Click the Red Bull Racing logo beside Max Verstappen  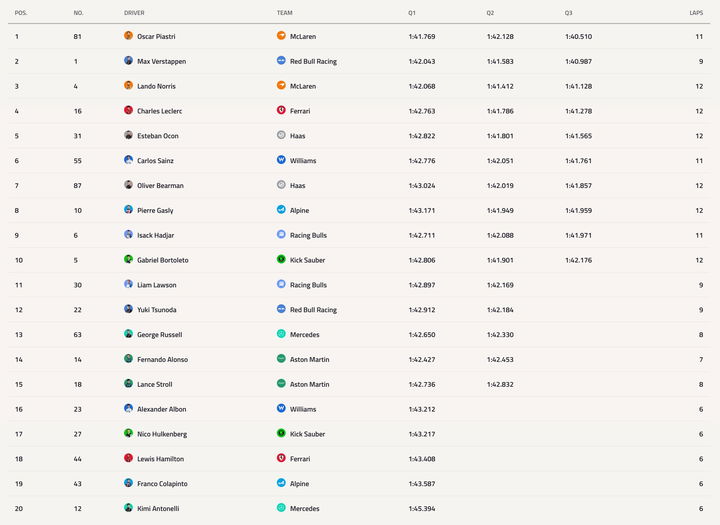click(x=281, y=60)
